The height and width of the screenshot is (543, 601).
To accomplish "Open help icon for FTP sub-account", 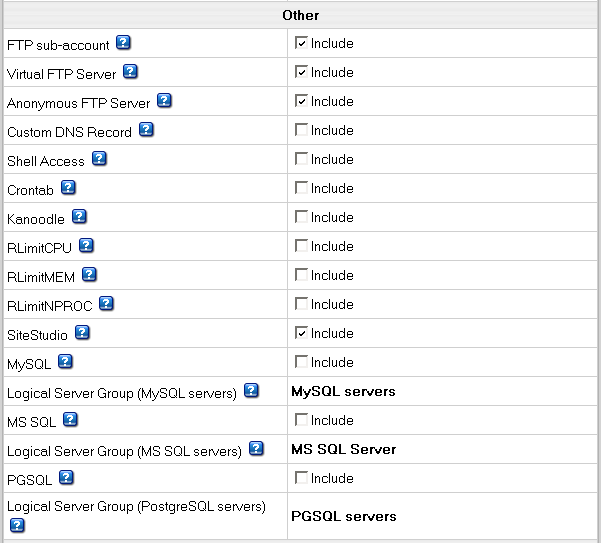I will pos(123,43).
